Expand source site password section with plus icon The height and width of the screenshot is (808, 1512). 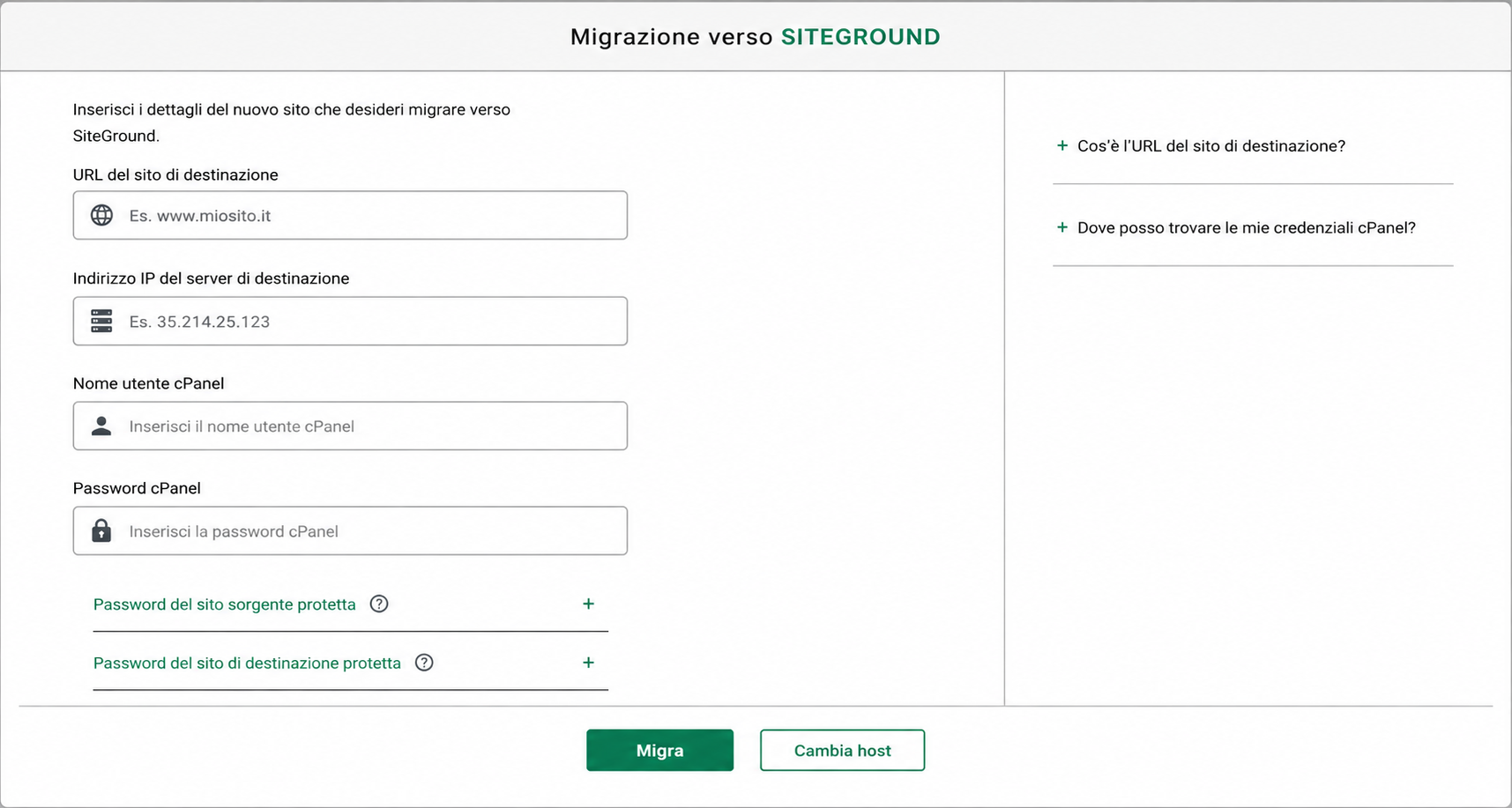[x=588, y=604]
